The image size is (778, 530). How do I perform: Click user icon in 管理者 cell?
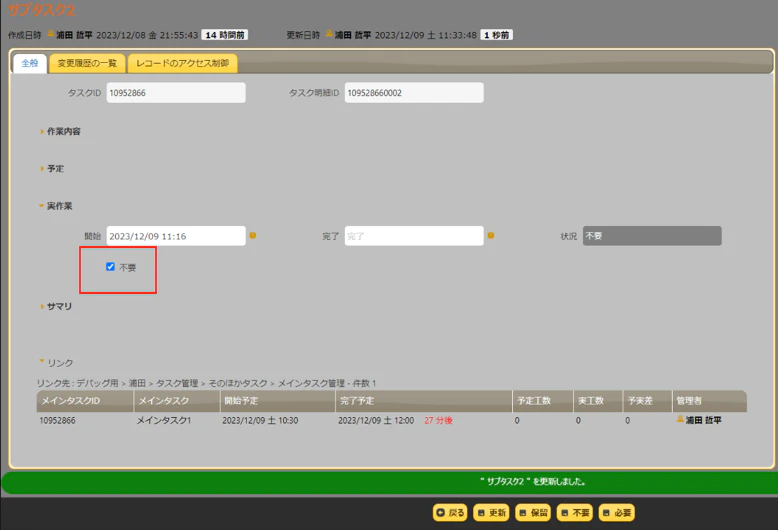(x=680, y=419)
